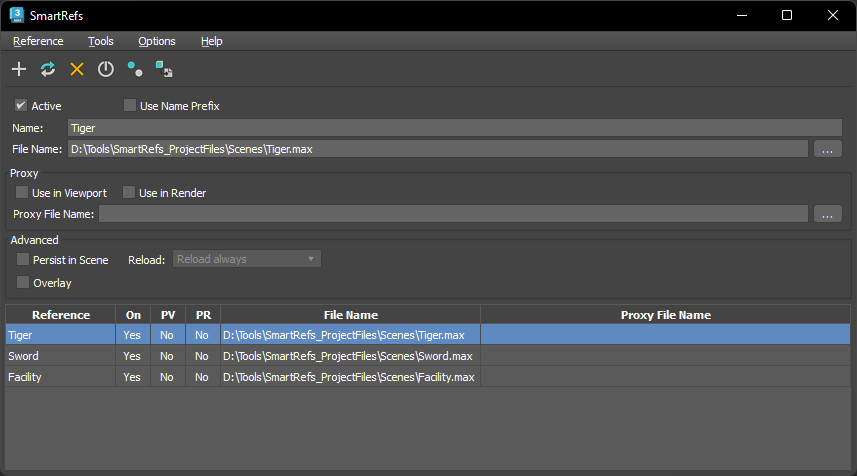This screenshot has height=476, width=857.
Task: Click the empty Proxy File Name field
Action: [453, 214]
